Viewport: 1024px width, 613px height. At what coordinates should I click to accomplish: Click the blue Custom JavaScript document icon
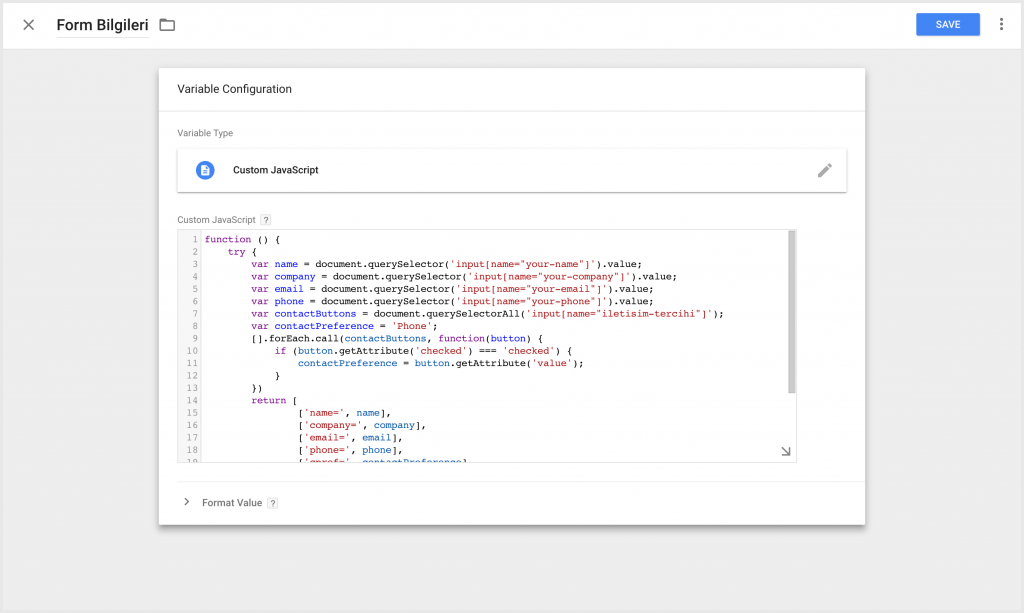(x=205, y=170)
